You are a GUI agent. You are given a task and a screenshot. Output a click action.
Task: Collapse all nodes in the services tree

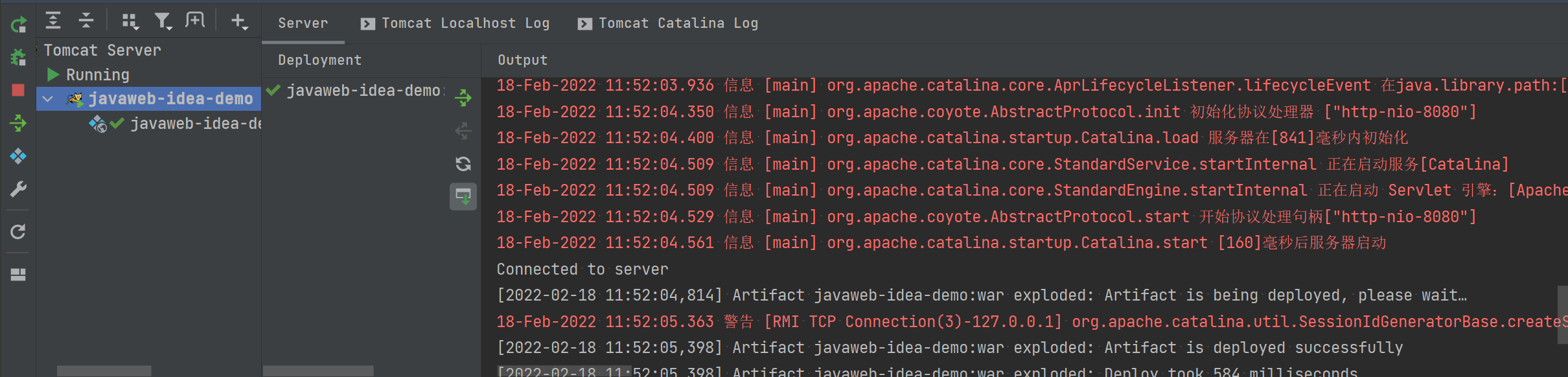[86, 21]
